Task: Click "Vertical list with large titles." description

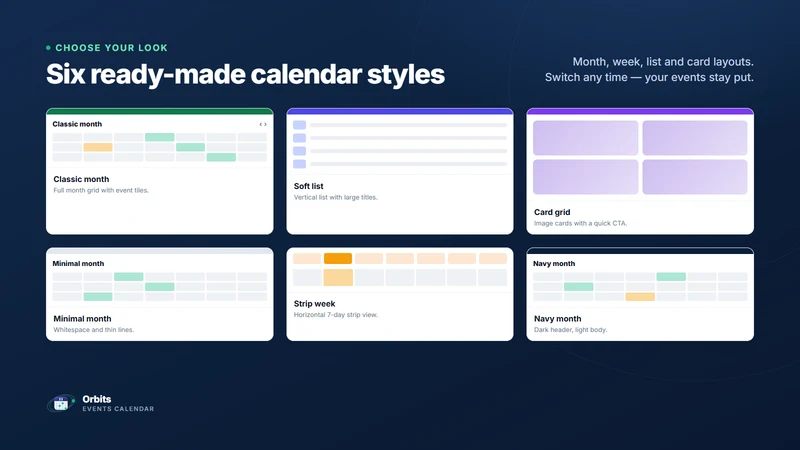Action: (336, 197)
